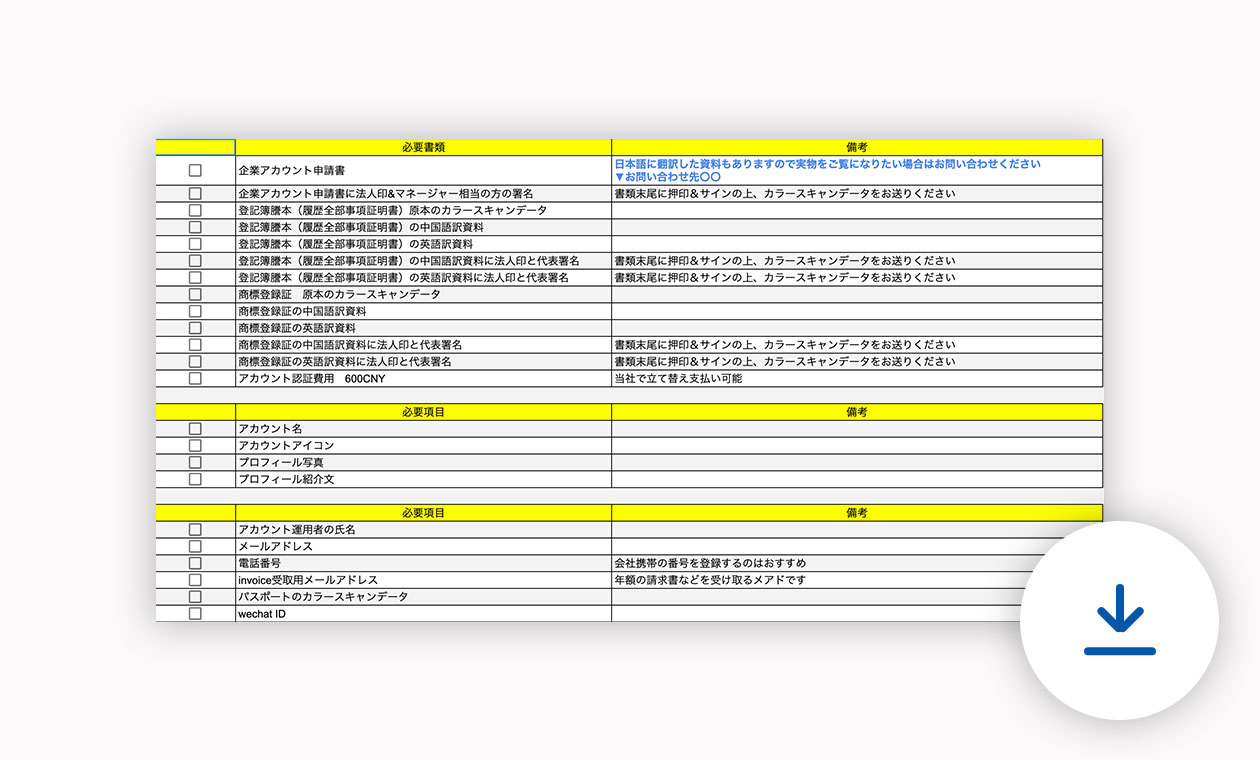Tick the アカウント名 checkbox
Screen dimensions: 1260x760
tap(195, 429)
